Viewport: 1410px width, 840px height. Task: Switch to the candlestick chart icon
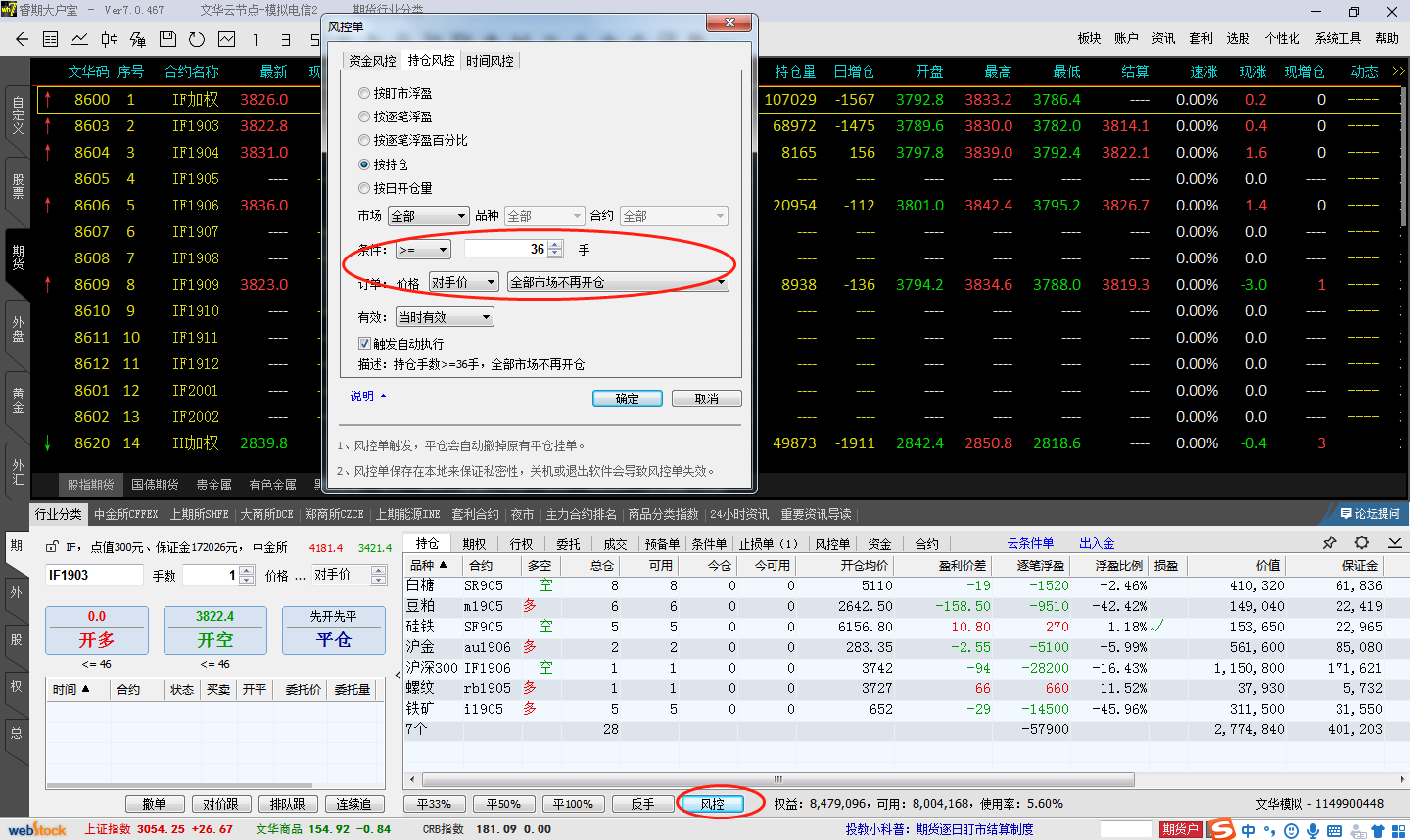pos(109,39)
